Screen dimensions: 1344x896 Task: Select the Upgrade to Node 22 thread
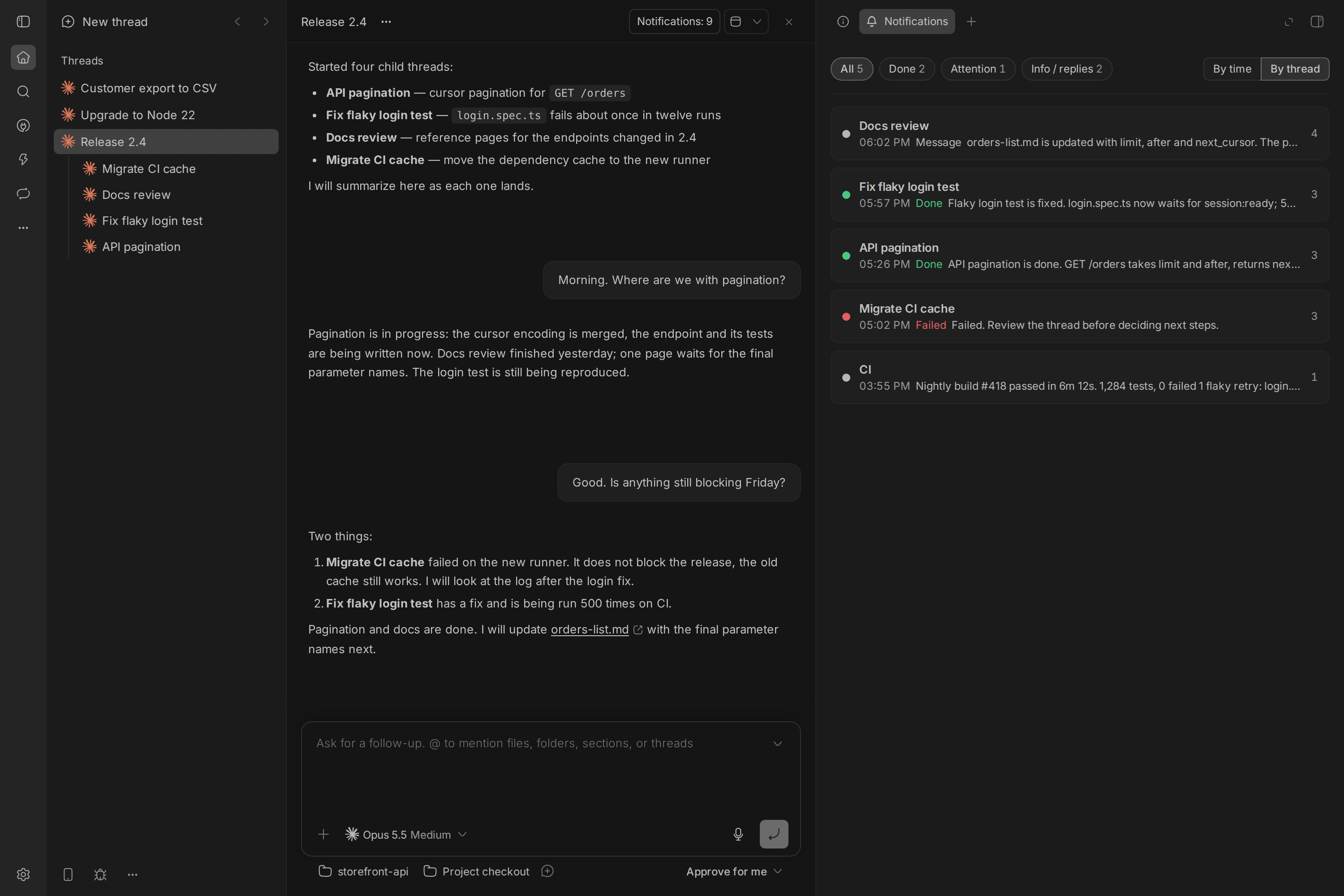tap(166, 115)
